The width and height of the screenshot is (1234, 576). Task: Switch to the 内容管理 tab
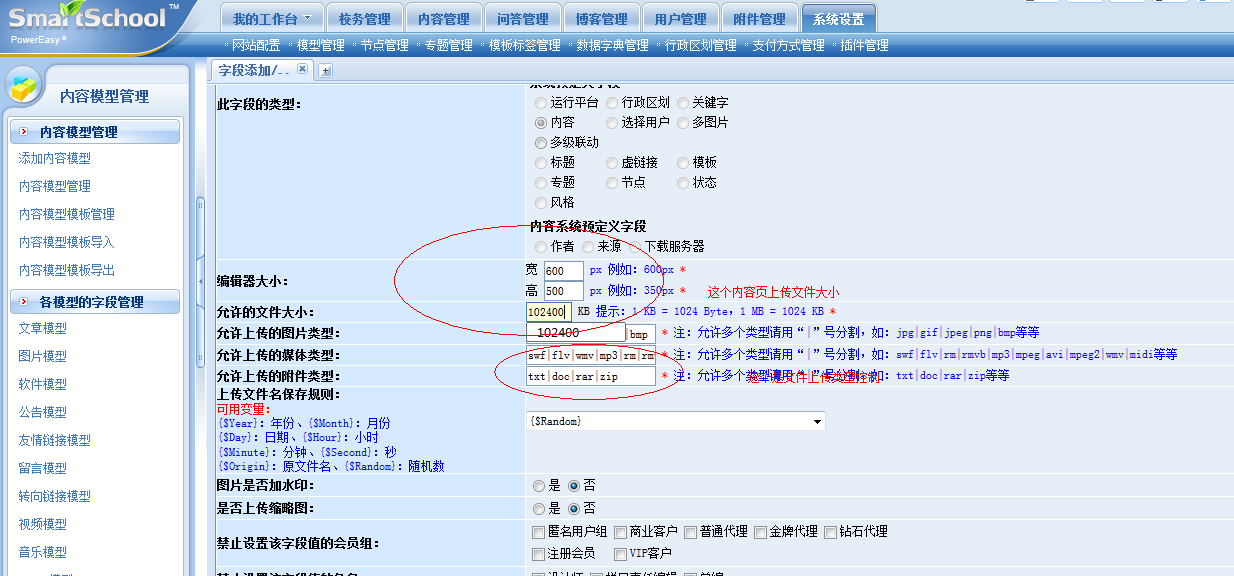click(x=443, y=19)
